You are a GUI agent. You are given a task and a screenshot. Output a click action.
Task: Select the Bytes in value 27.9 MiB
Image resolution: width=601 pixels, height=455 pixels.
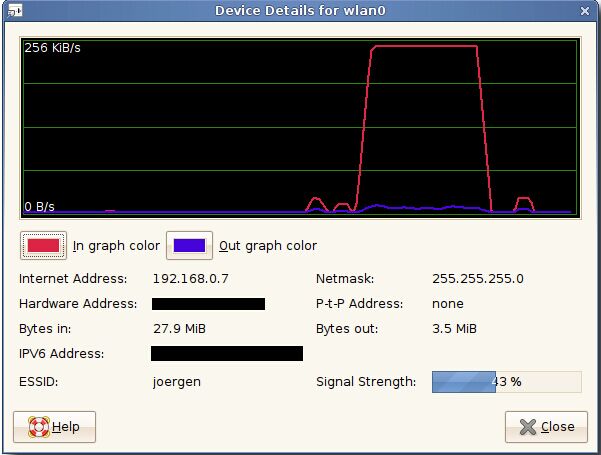[x=179, y=329]
